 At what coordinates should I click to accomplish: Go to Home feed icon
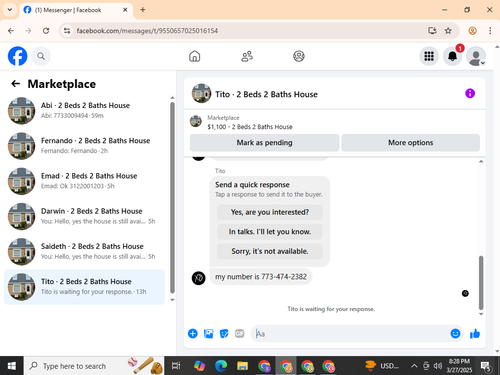pos(195,56)
